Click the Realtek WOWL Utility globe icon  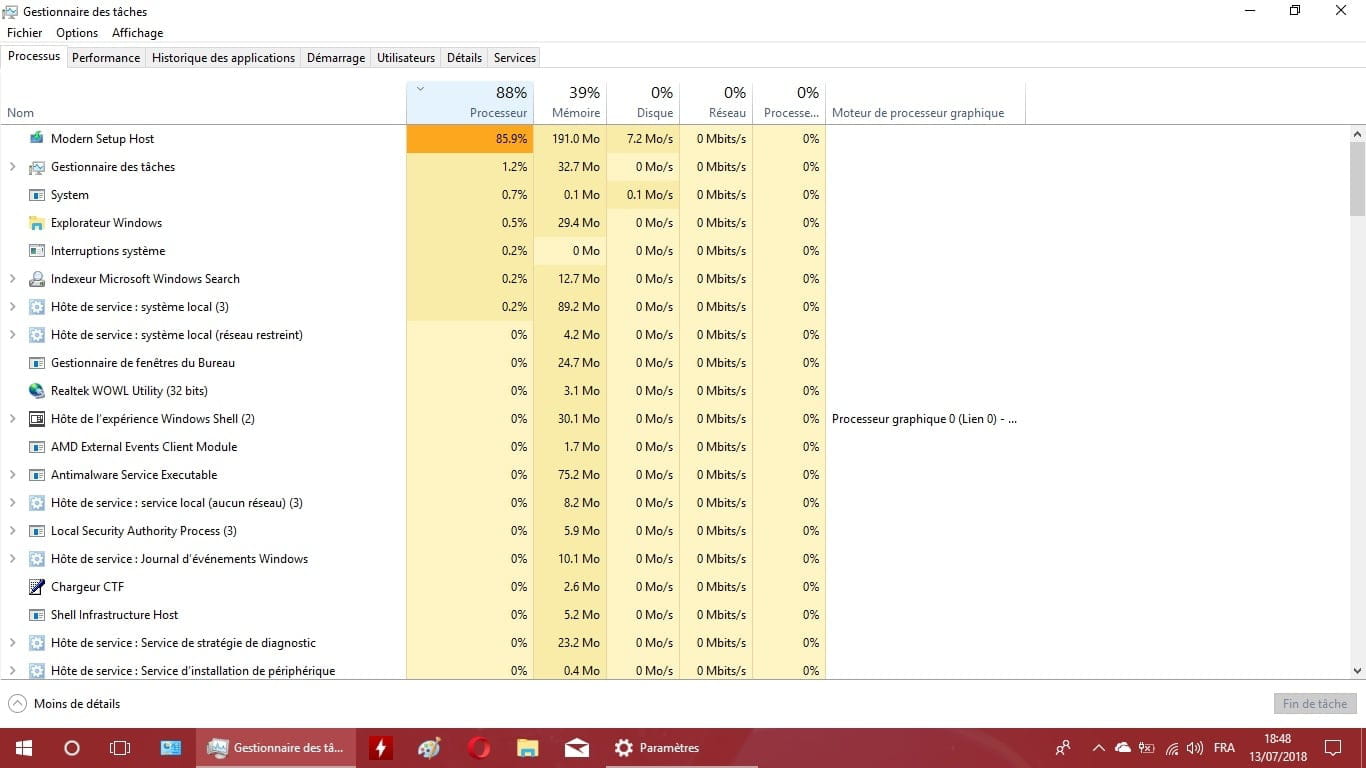coord(37,390)
